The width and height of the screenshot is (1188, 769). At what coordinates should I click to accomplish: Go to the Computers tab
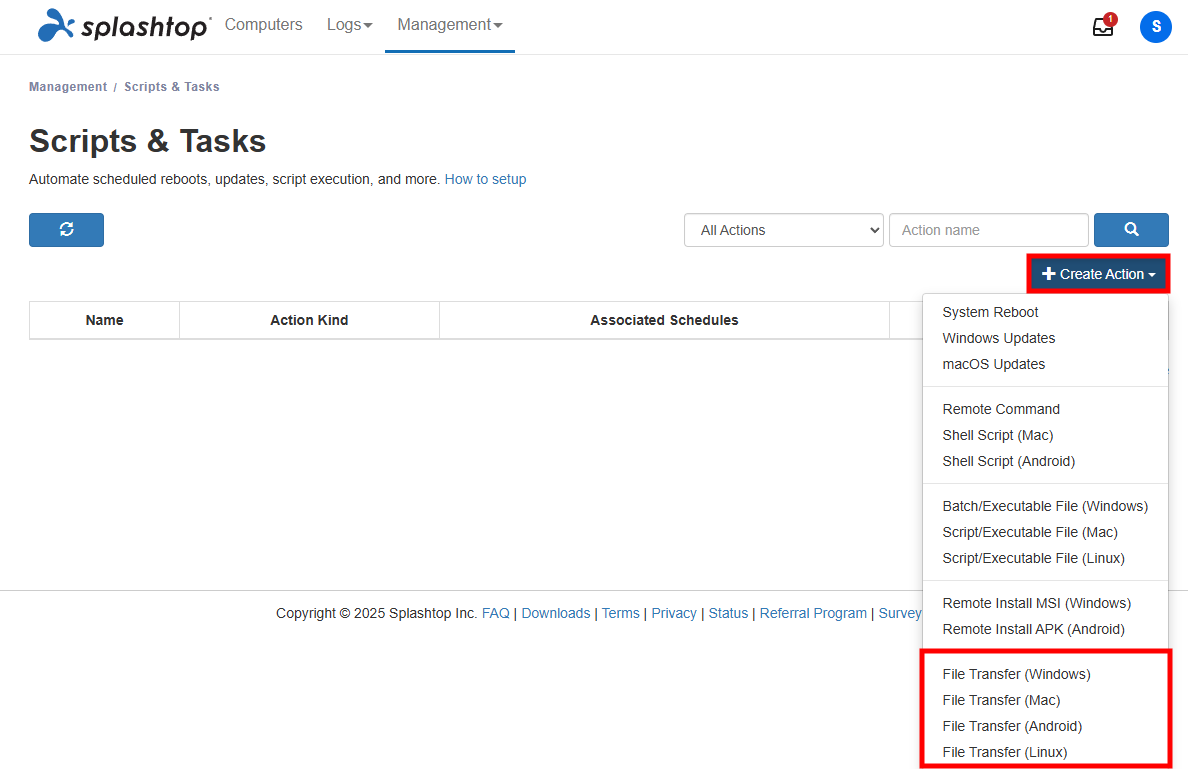264,25
